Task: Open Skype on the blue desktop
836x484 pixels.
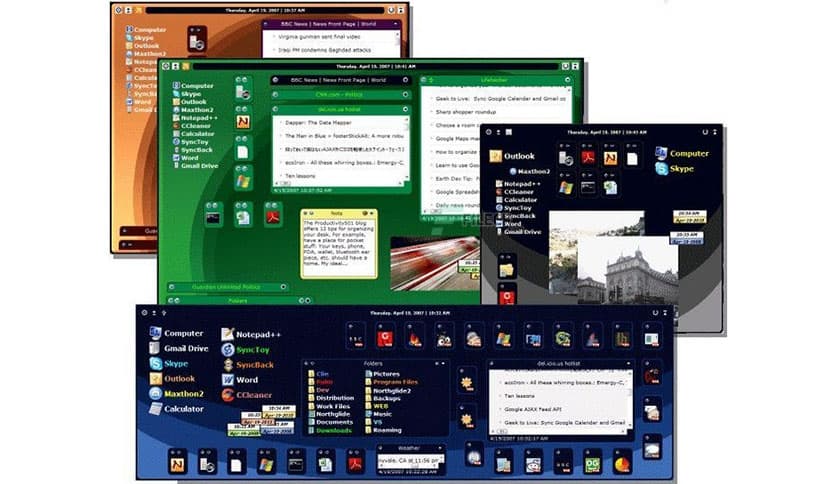Action: pos(168,364)
